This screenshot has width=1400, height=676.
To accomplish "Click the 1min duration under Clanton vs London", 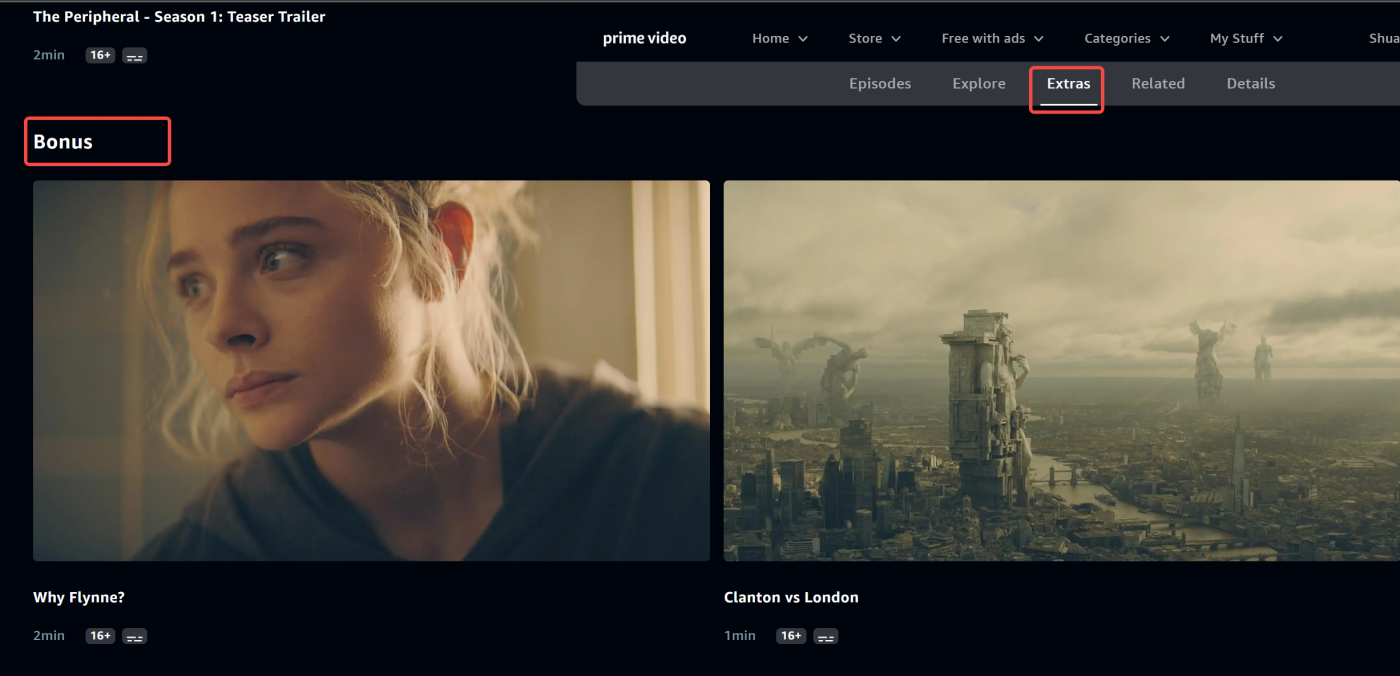I will tap(740, 636).
